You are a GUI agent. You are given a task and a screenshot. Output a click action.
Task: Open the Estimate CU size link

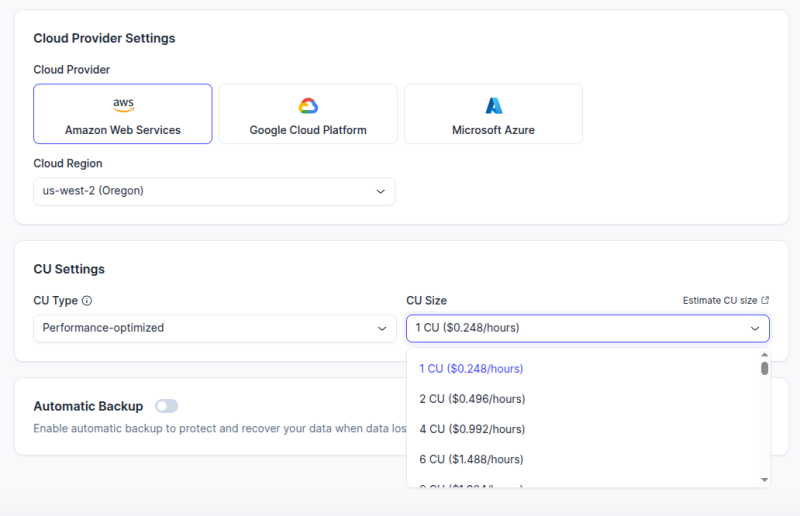719,300
